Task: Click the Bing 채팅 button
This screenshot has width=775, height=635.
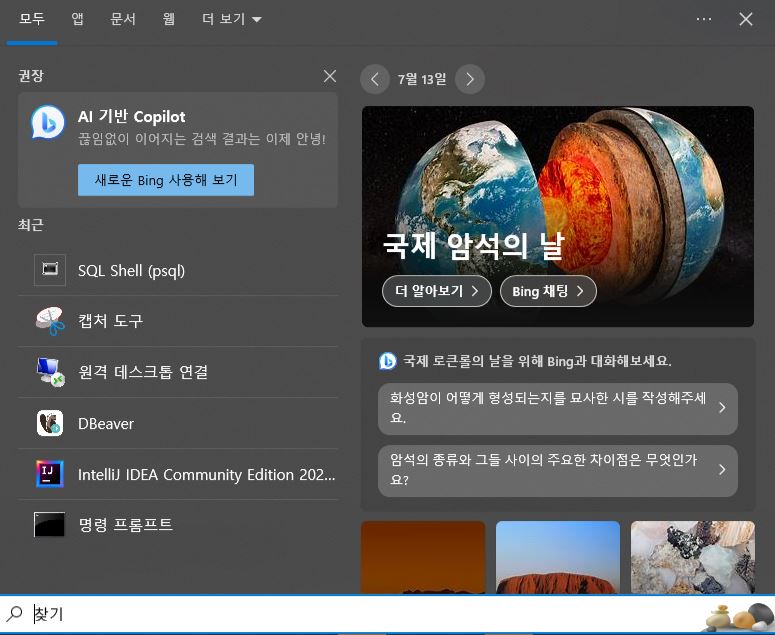Action: coord(548,291)
